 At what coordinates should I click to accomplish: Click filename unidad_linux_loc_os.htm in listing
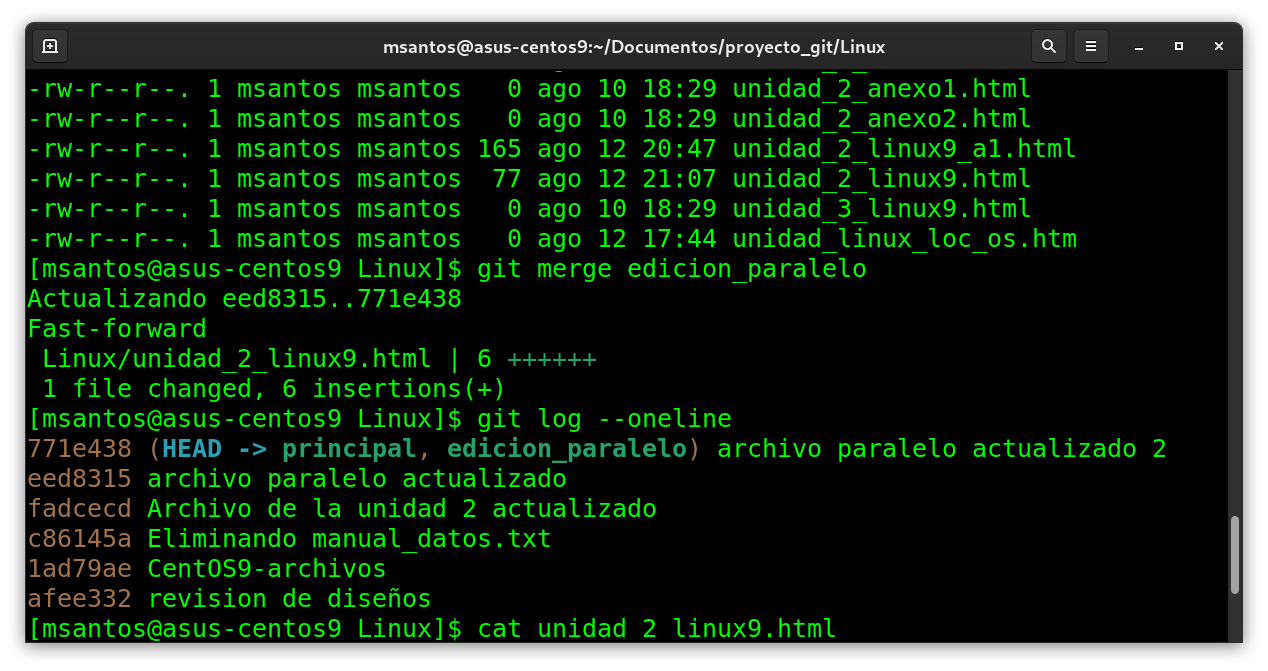click(904, 239)
